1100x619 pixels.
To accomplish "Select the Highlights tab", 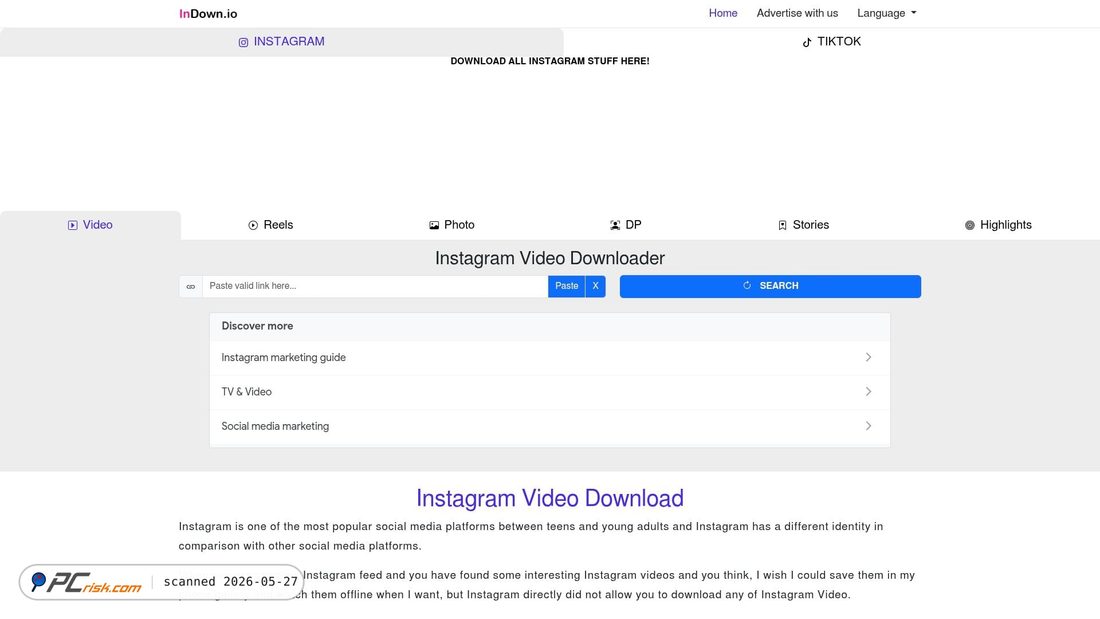I will coord(998,225).
